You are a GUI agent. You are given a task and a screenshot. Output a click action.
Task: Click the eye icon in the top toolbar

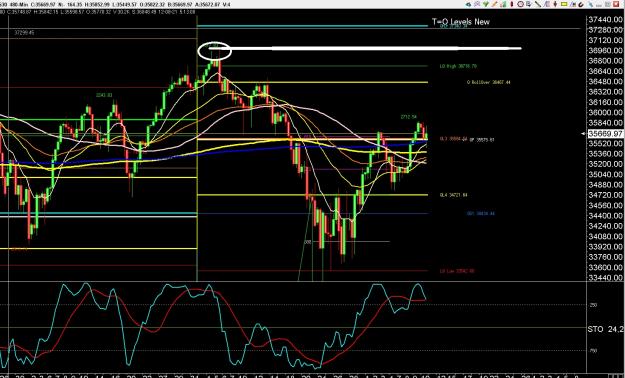pyautogui.click(x=469, y=4)
